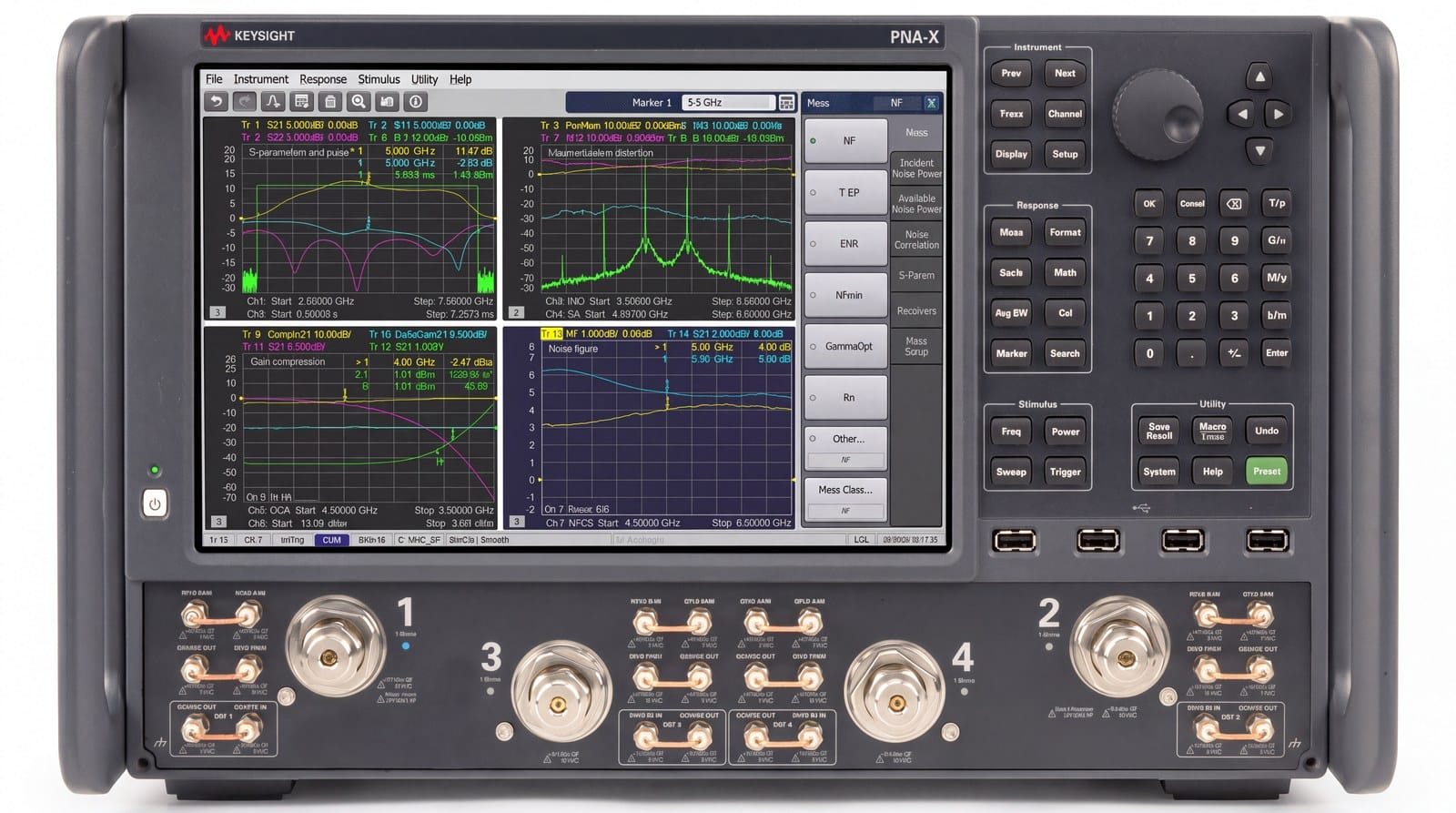
Task: Open the keypad icon beside Marker 1 field
Action: pos(787,103)
